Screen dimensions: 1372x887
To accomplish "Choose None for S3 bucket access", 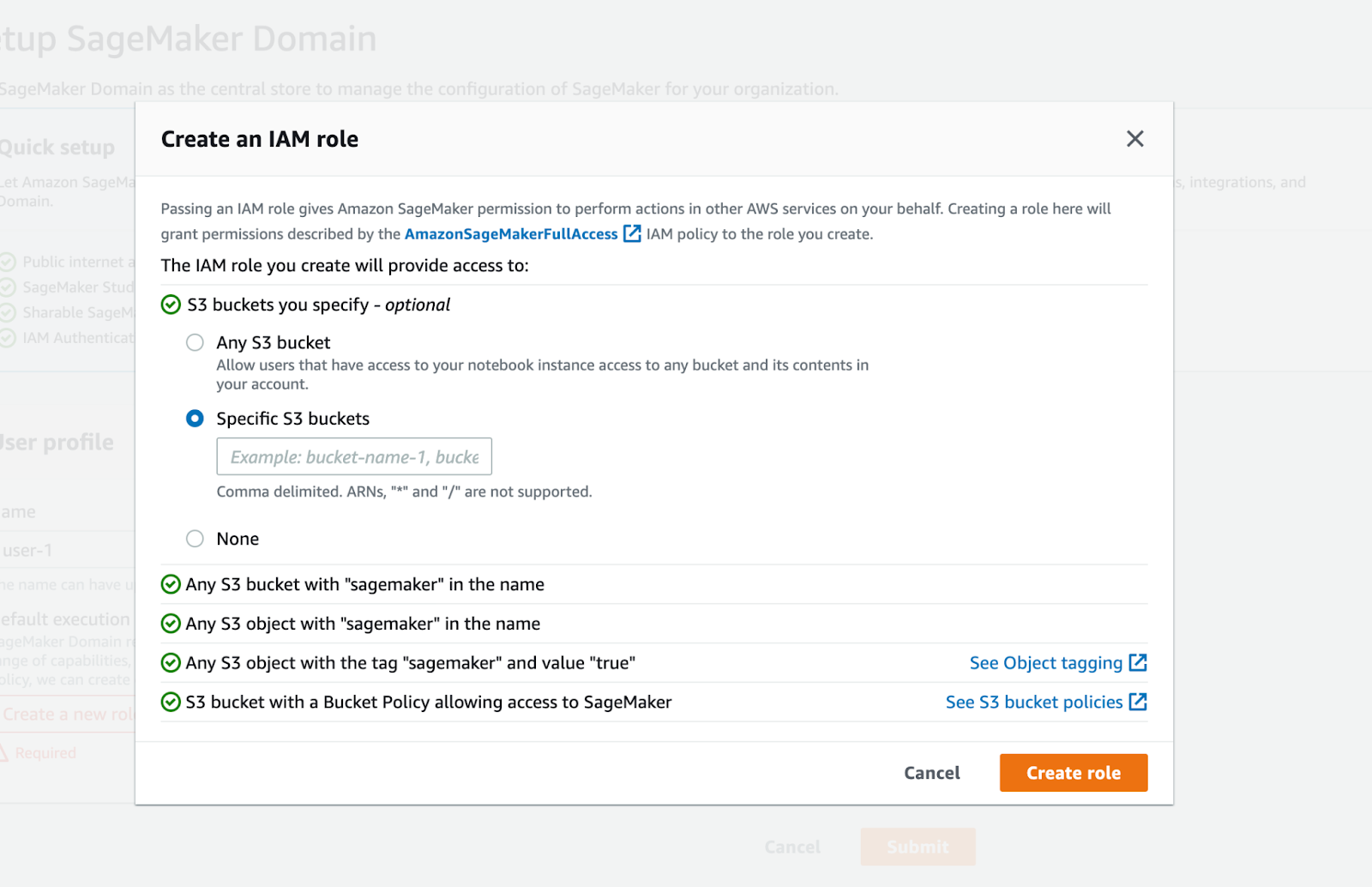I will [x=196, y=539].
